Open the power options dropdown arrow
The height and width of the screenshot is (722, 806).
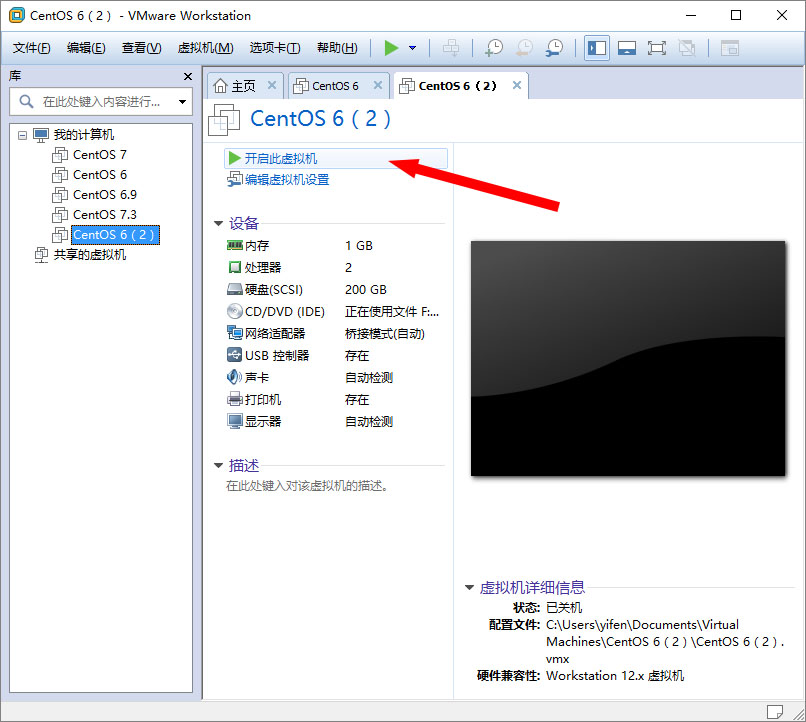pos(412,48)
